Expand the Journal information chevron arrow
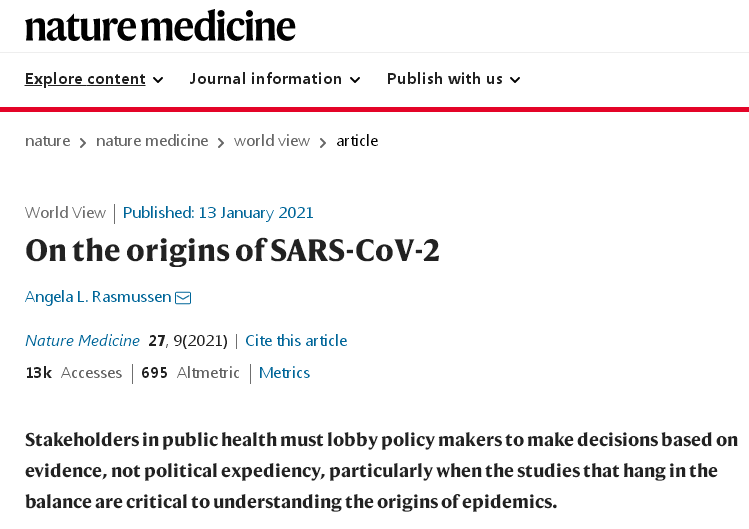This screenshot has height=529, width=749. (355, 80)
